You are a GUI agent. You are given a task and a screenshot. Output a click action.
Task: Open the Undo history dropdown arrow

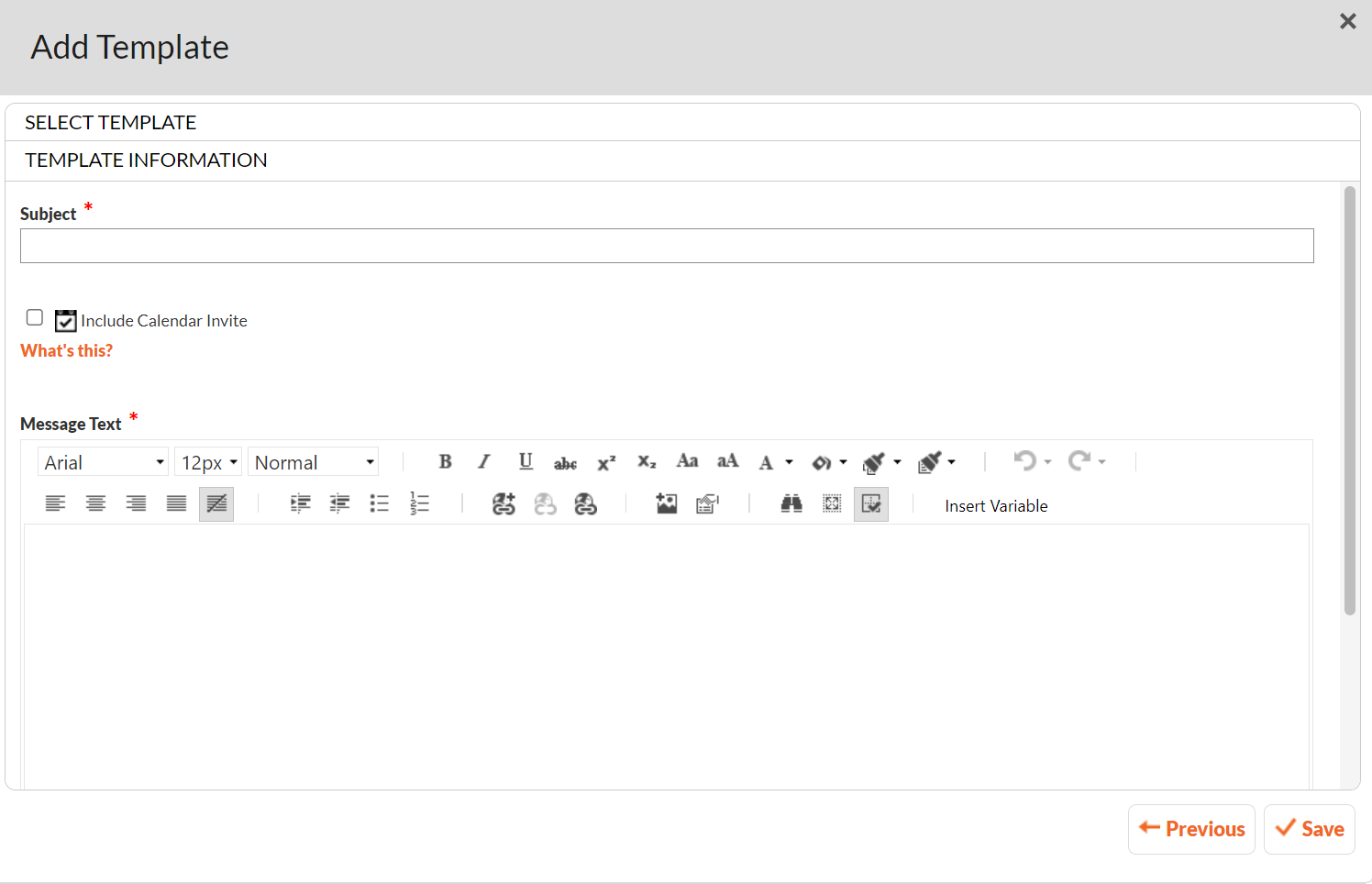click(1047, 462)
